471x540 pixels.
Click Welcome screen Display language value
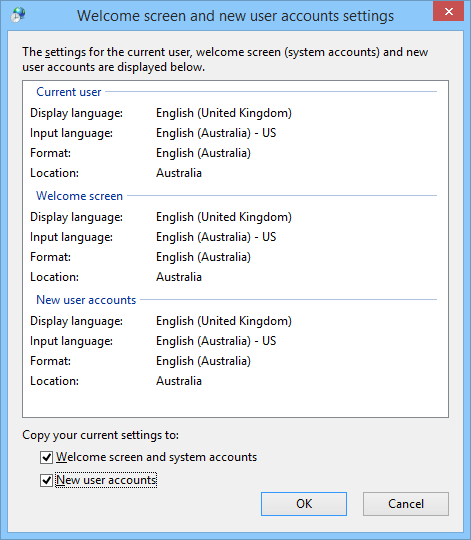224,217
